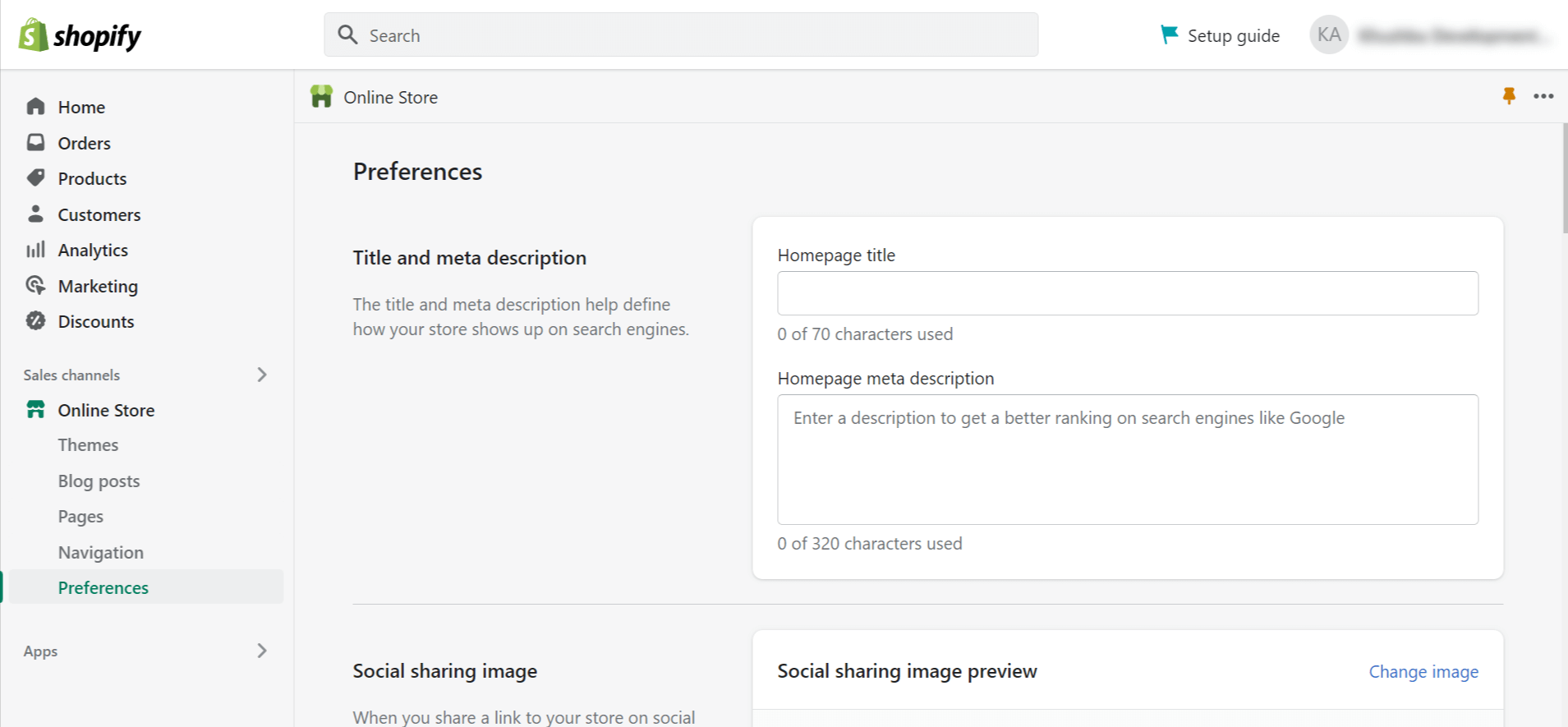Focus the Homepage title field
1568x727 pixels.
(x=1128, y=293)
